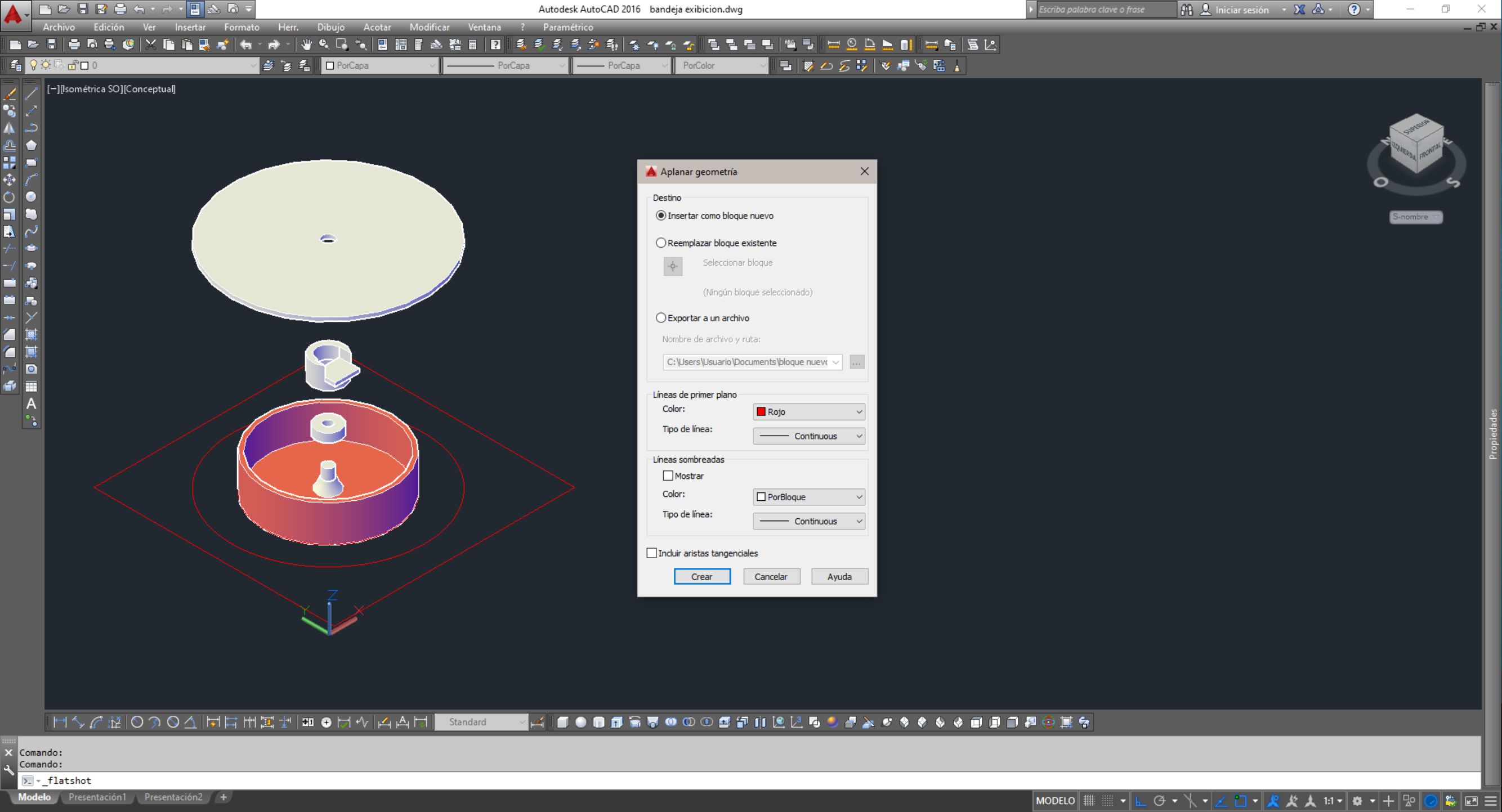
Task: Click the Plot printer icon in toolbar
Action: point(73,45)
